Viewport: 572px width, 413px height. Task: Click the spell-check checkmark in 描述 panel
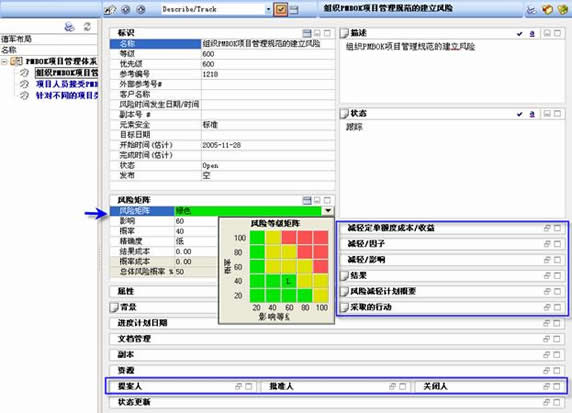[x=520, y=34]
